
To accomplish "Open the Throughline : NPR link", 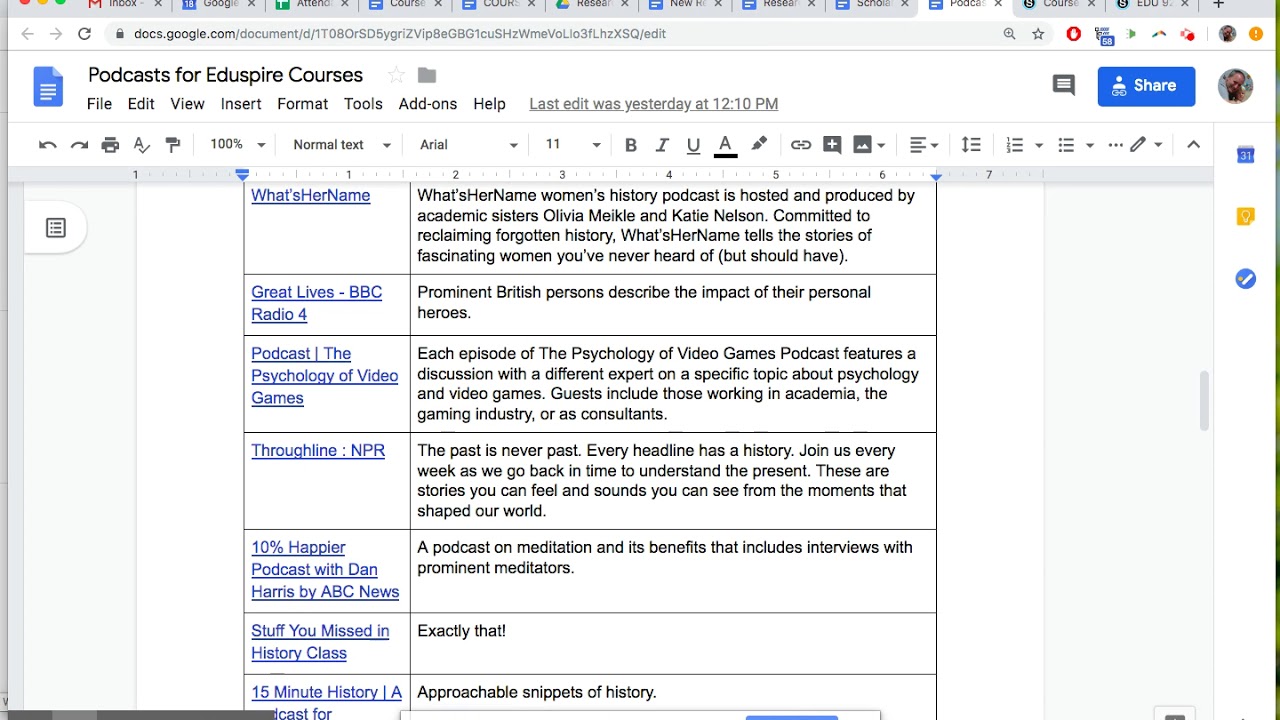I will point(318,450).
